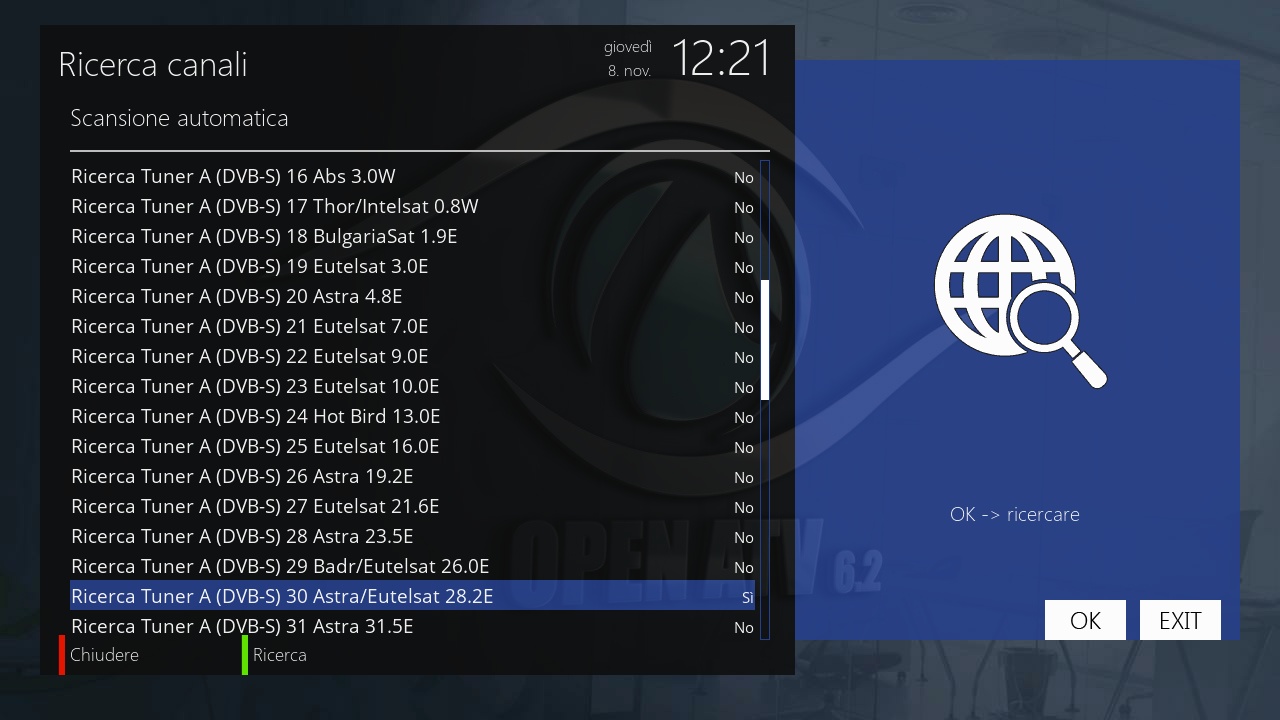Select row 26 Astra 19.2E
Viewport: 1280px width, 720px height.
412,476
